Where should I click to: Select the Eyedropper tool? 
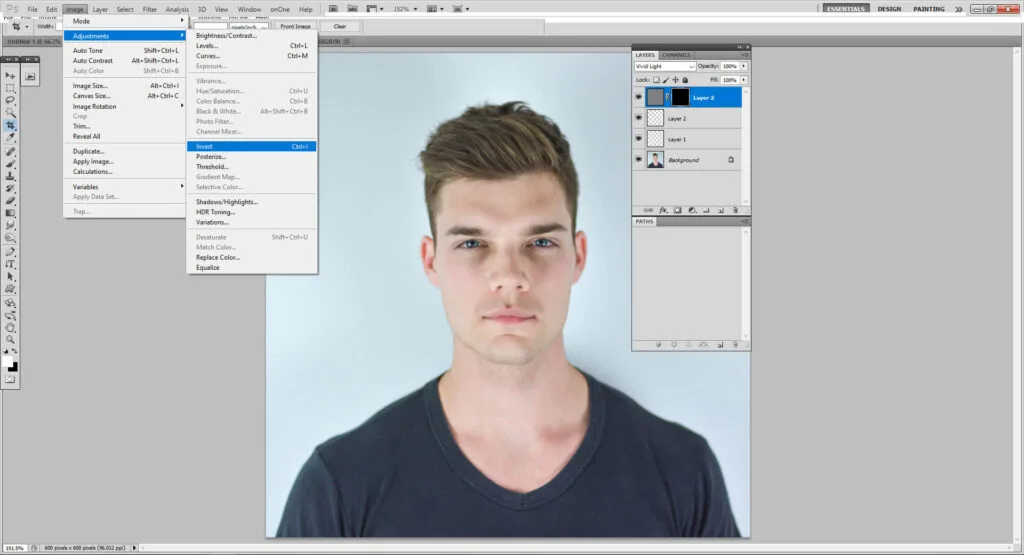tap(10, 138)
